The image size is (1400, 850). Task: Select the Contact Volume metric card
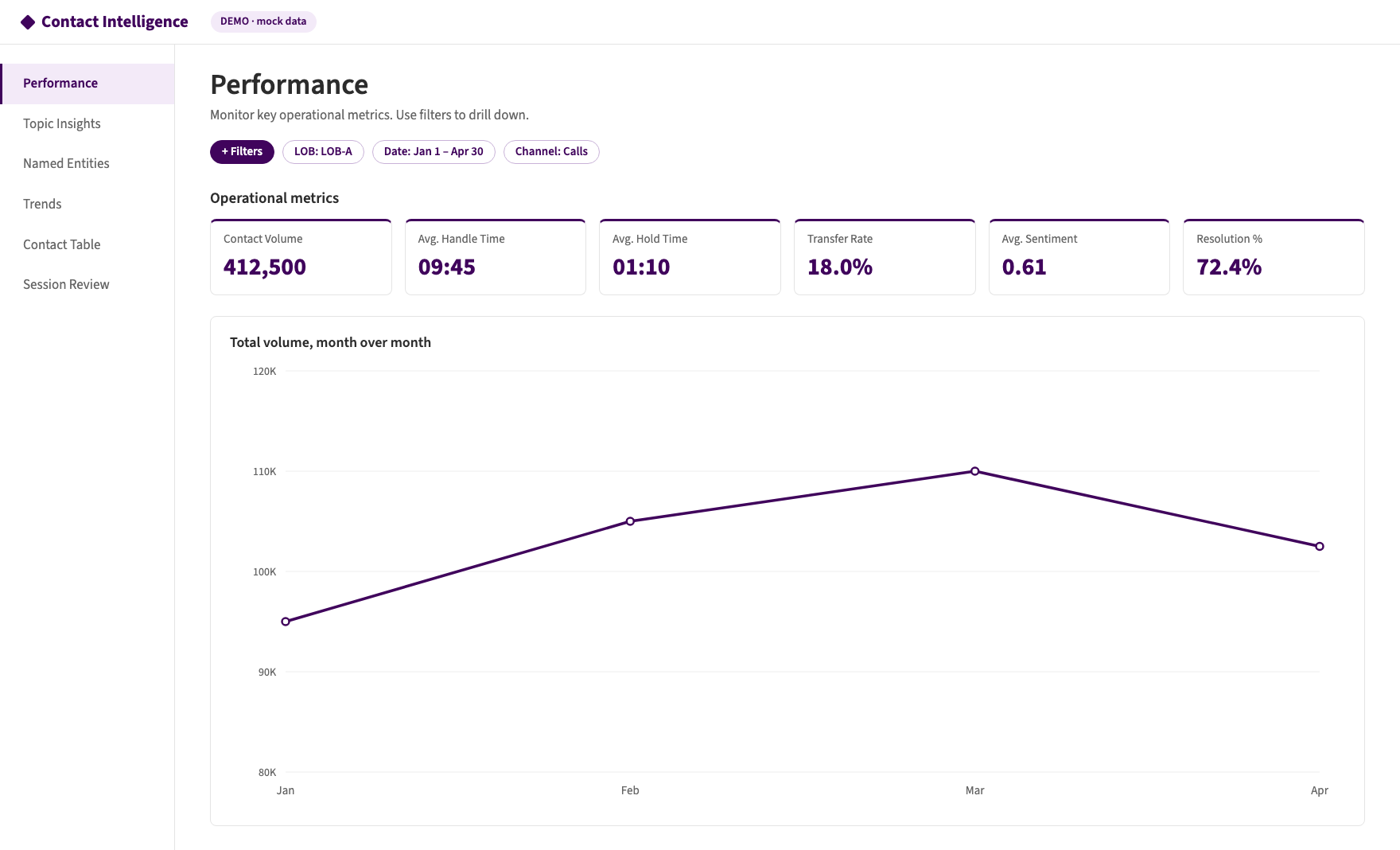[x=301, y=257]
